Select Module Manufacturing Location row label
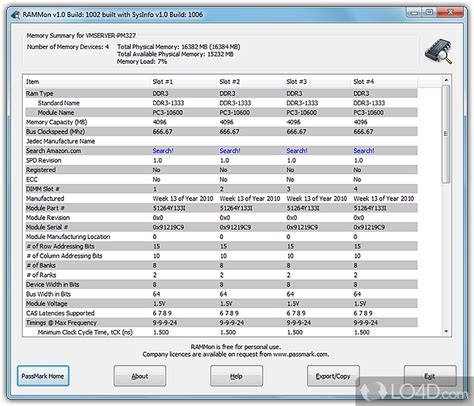The image size is (474, 406). (x=68, y=237)
